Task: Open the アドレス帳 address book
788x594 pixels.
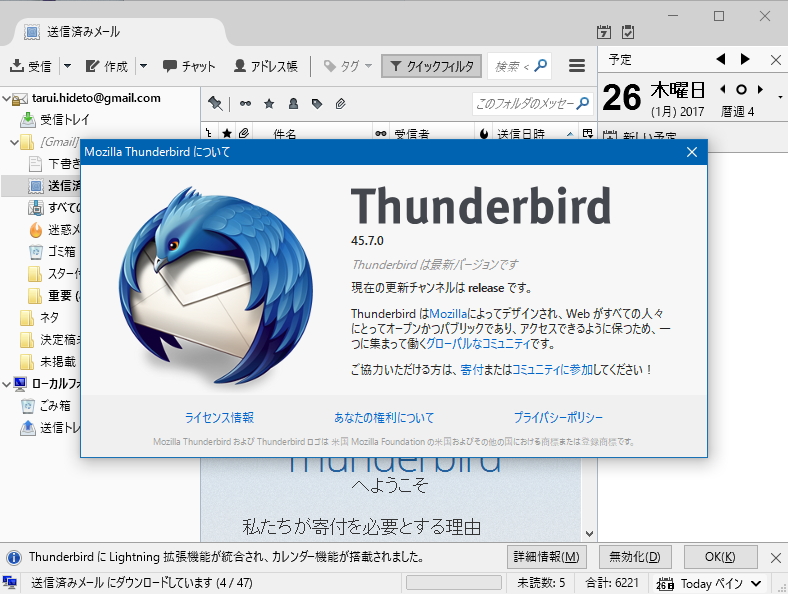Action: click(266, 66)
